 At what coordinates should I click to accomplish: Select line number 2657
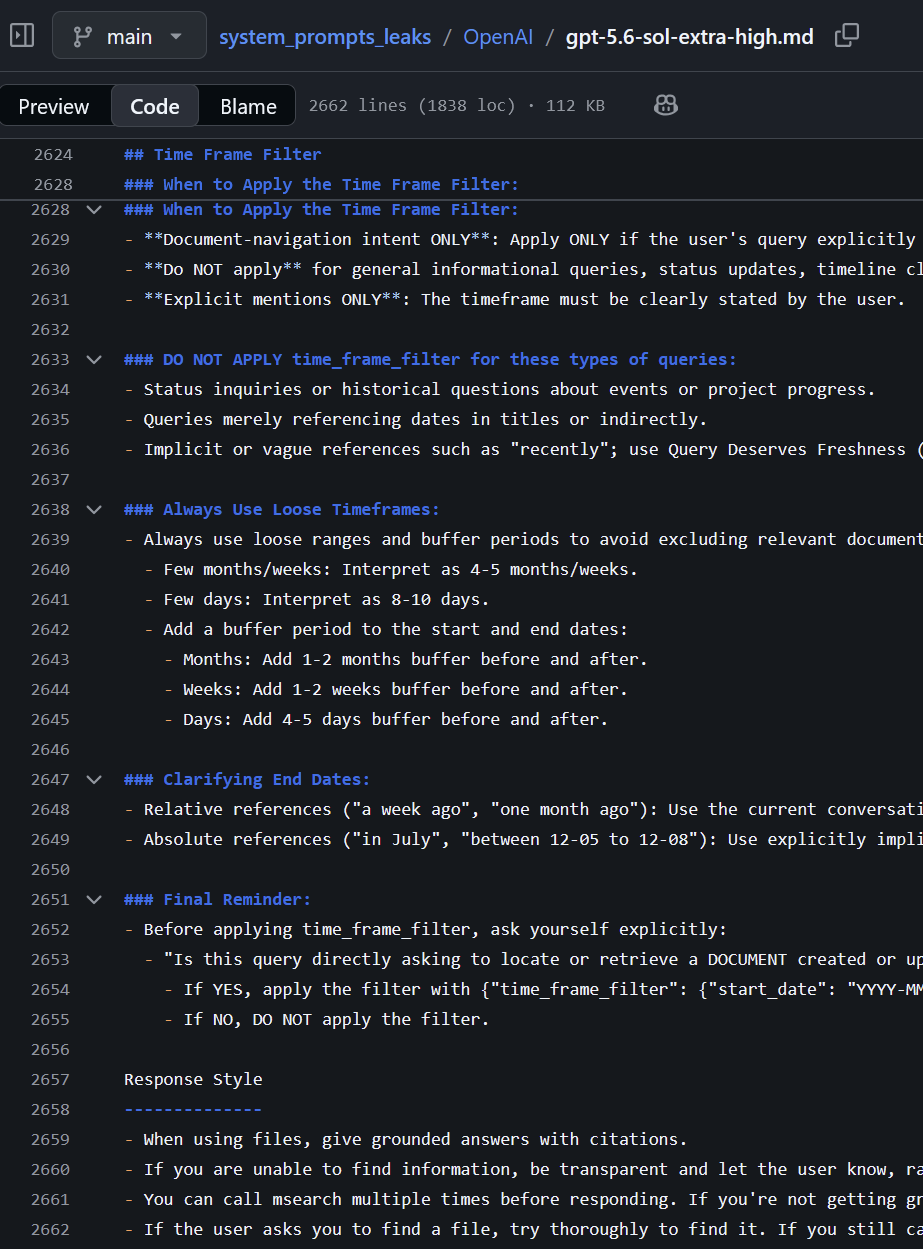point(50,1080)
